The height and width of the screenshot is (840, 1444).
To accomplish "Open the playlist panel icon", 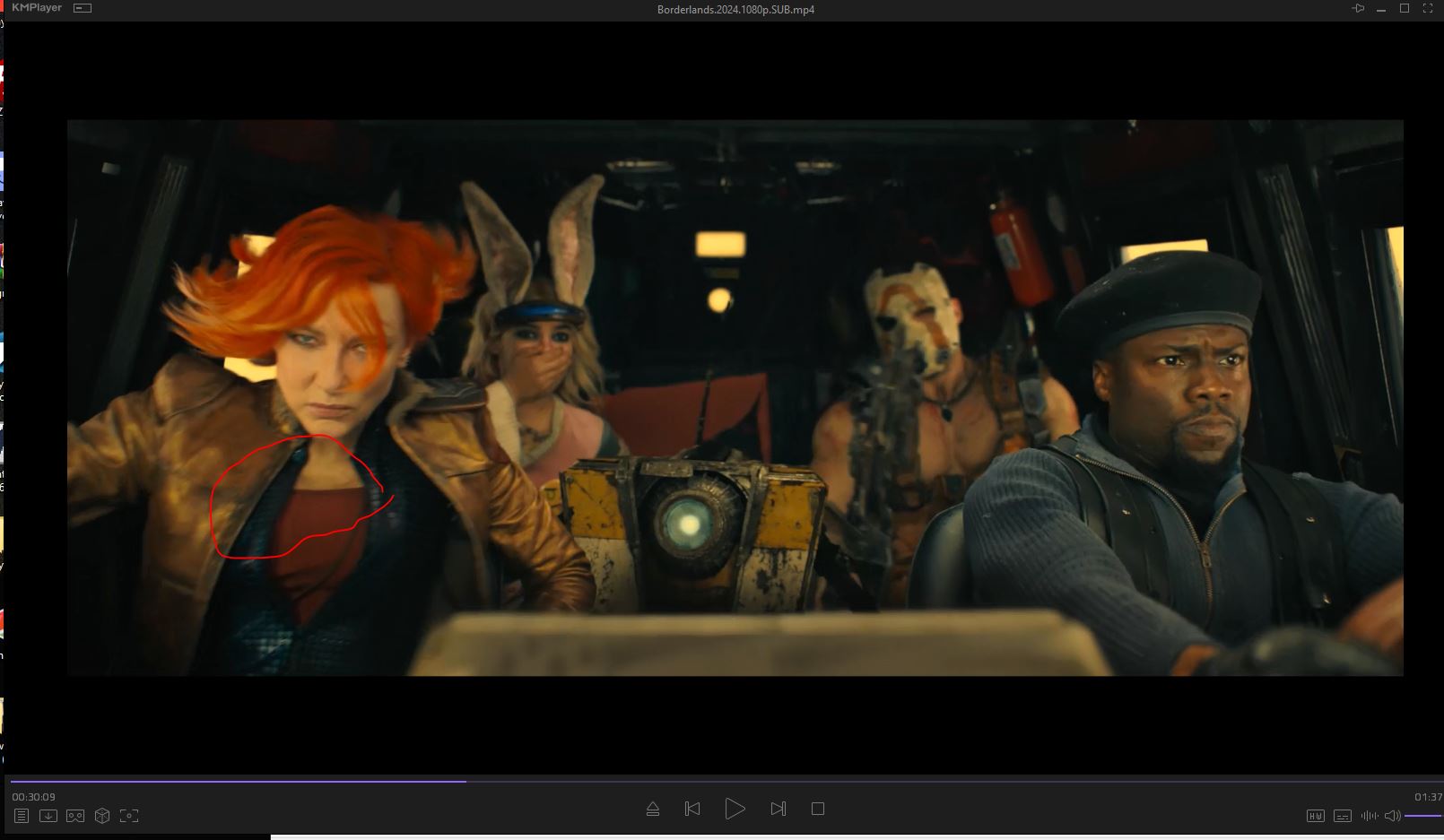I will 22,815.
